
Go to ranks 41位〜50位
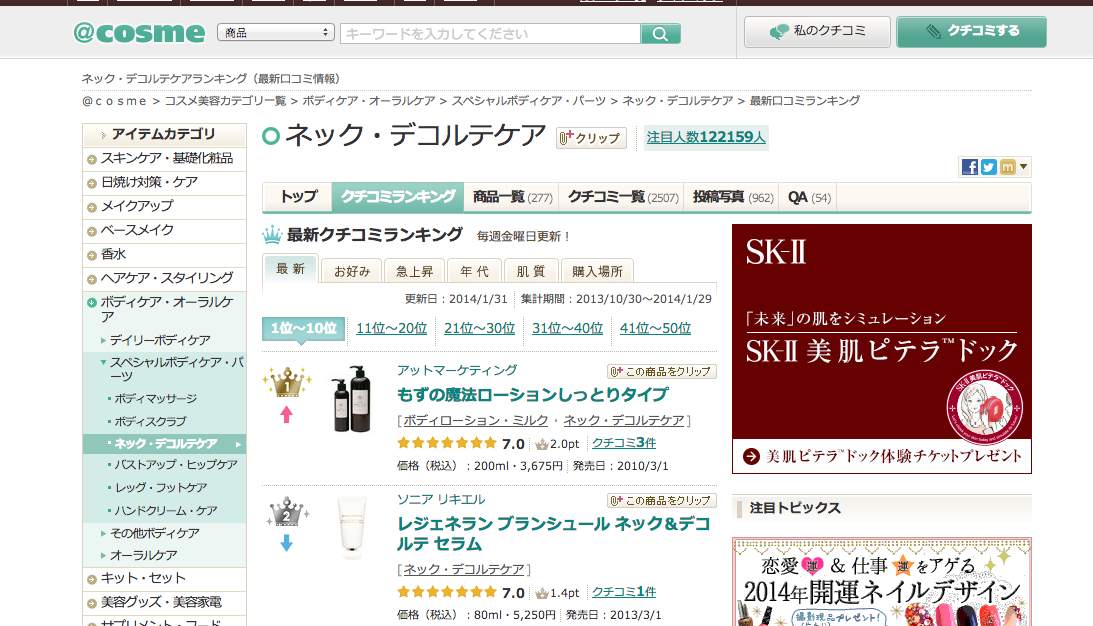pos(655,328)
